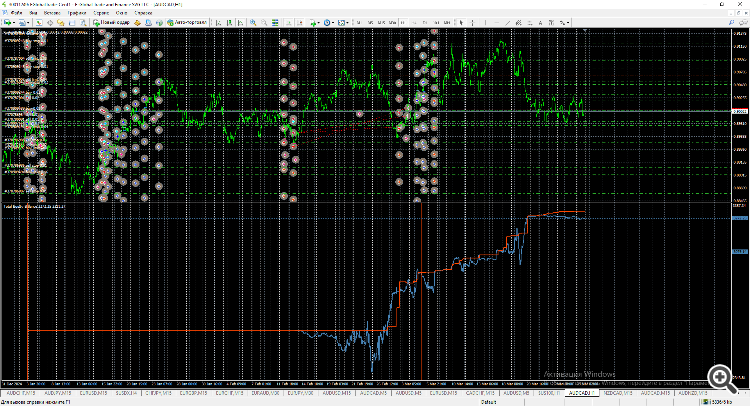The width and height of the screenshot is (750, 406).
Task: Open the search magnifier icon
Action: pos(731,22)
